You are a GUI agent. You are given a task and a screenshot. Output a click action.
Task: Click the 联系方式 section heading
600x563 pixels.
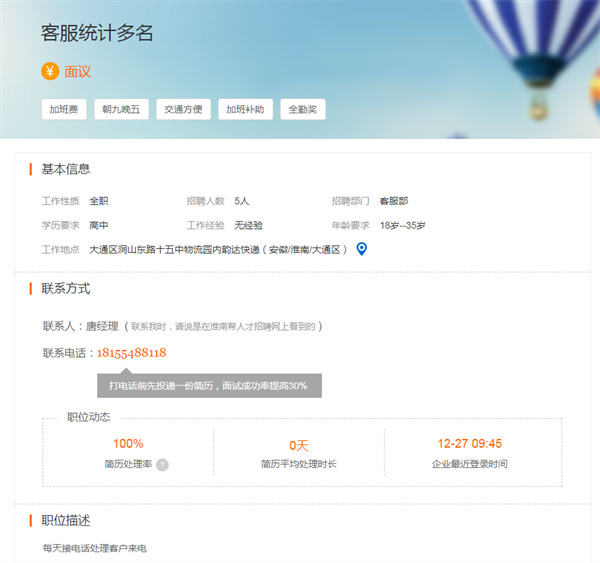(65, 289)
